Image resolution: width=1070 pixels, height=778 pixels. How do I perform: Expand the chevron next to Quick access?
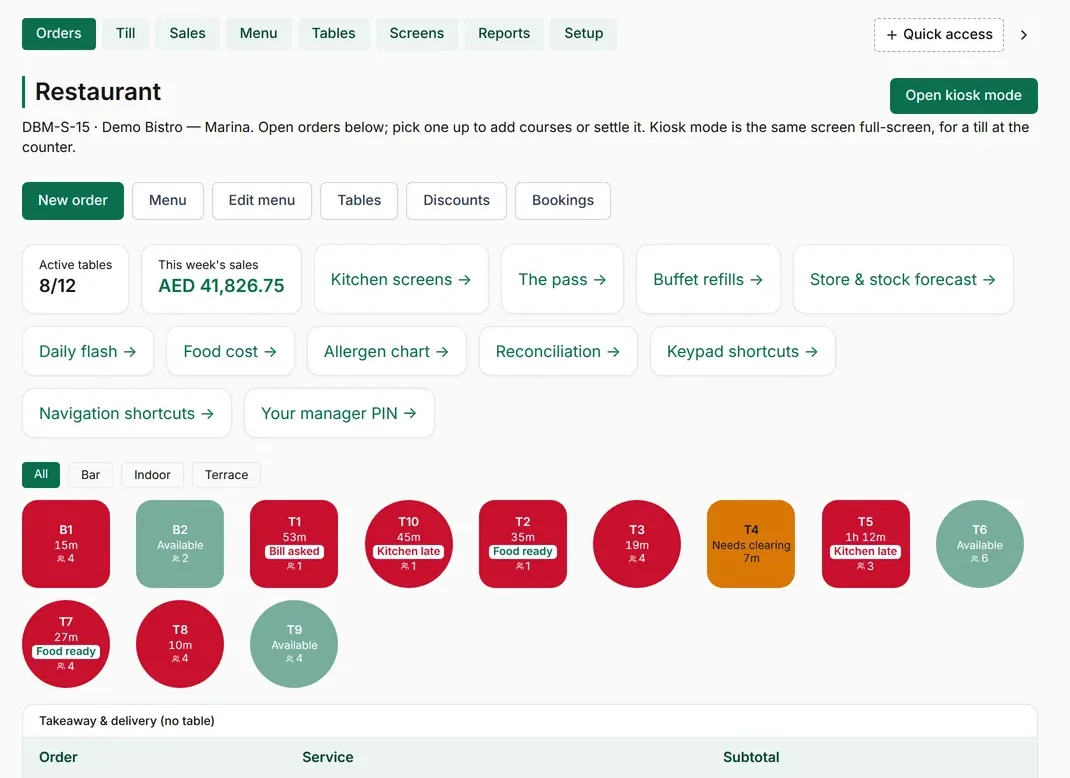(1024, 35)
